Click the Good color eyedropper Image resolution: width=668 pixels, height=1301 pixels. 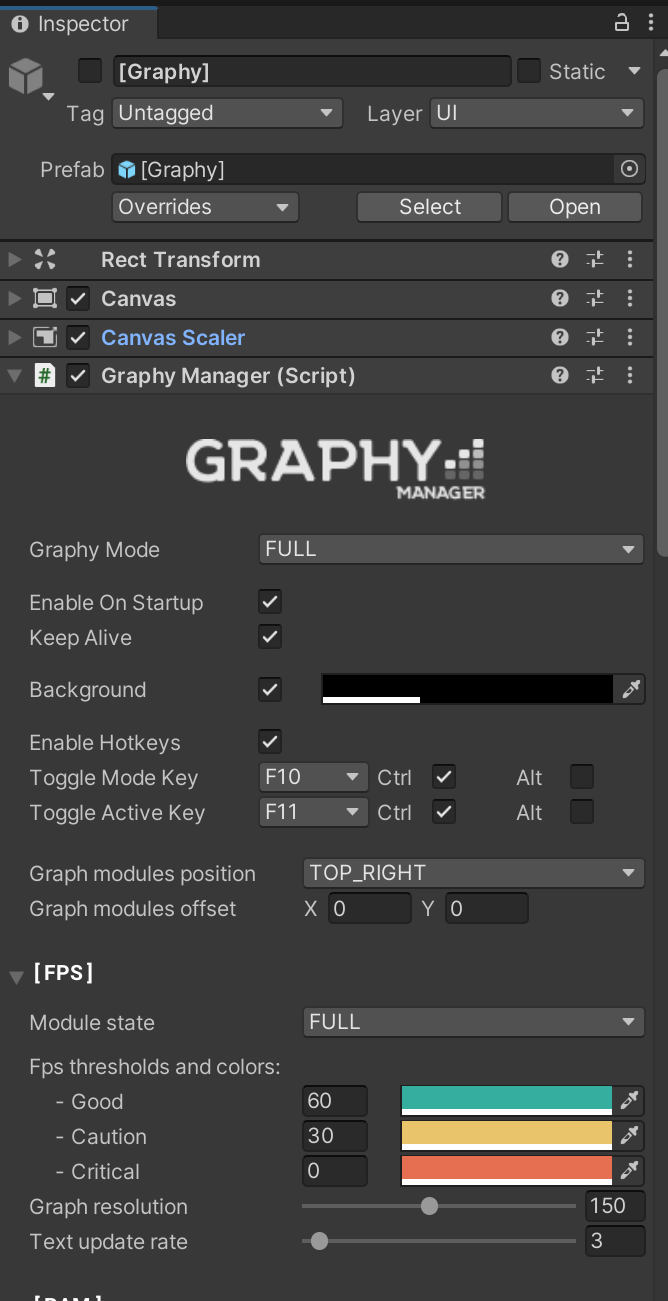coord(630,1101)
